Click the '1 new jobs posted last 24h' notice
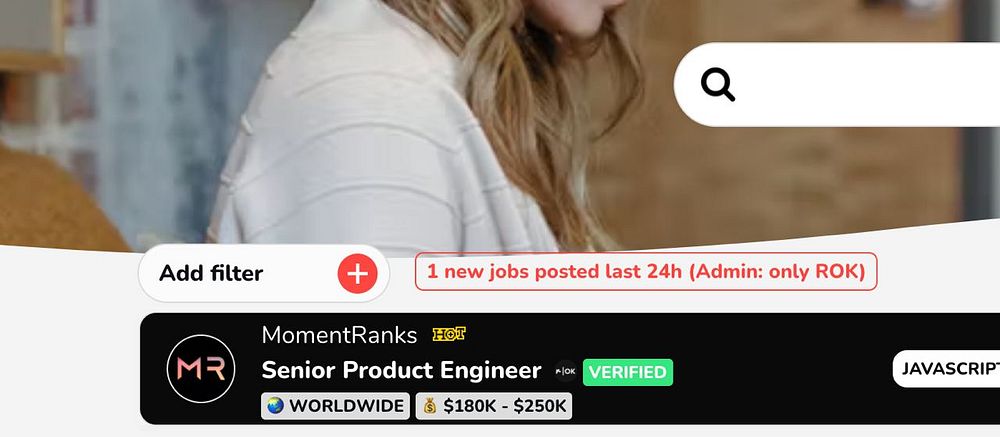The image size is (1000, 437). coord(646,272)
